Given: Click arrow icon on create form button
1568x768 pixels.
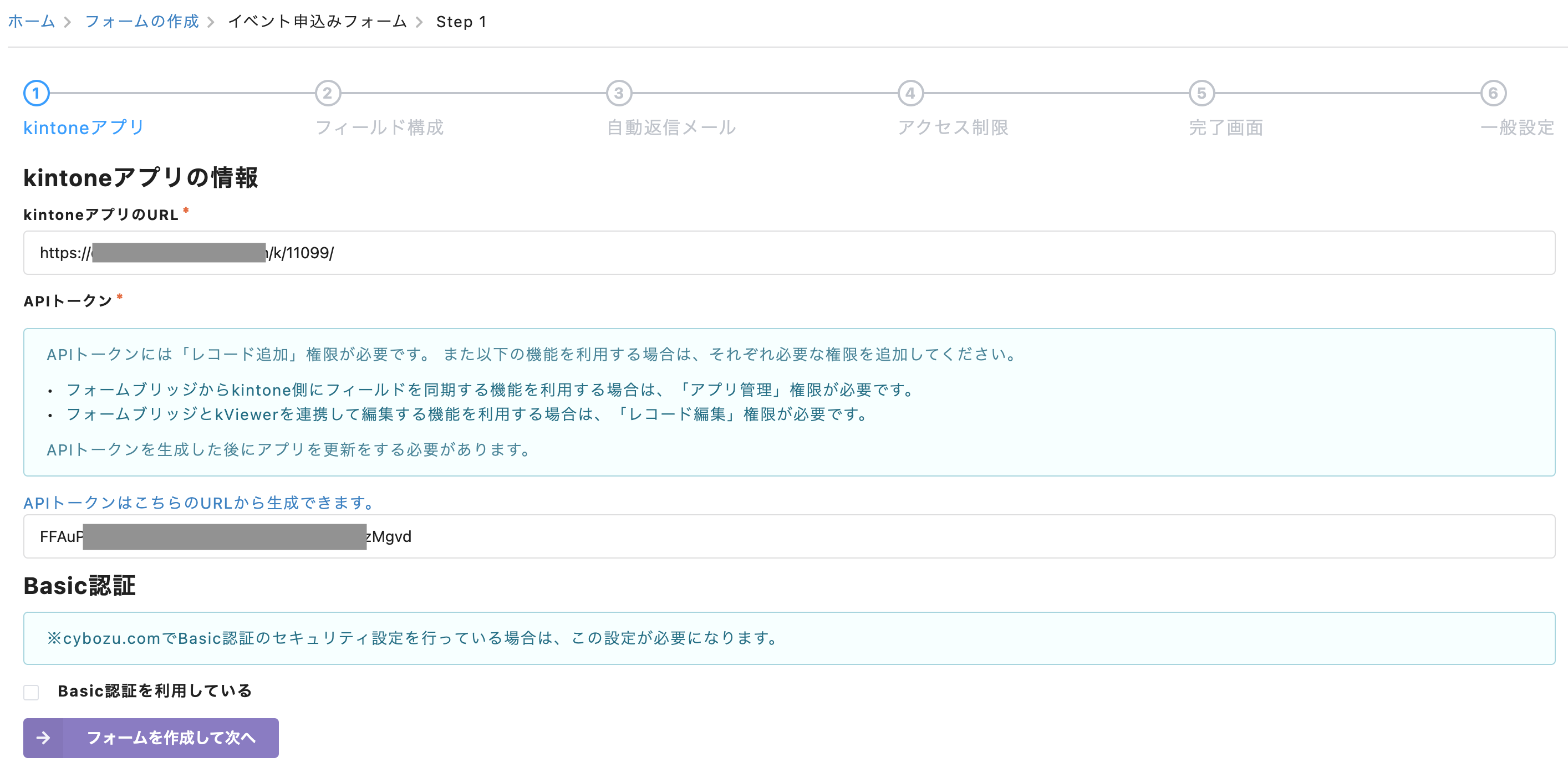Looking at the screenshot, I should click(x=43, y=738).
